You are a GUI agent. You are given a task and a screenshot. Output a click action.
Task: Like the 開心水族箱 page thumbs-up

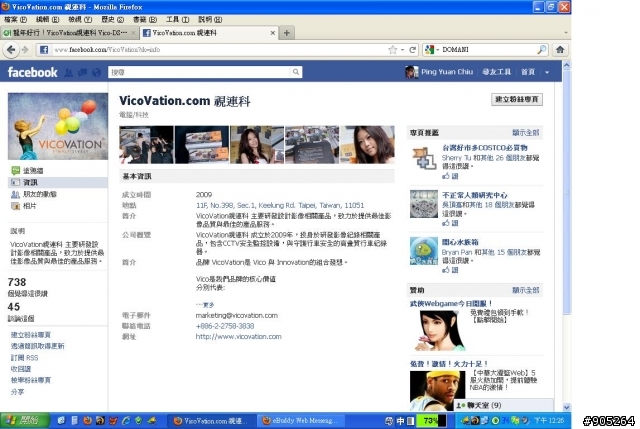[x=450, y=270]
